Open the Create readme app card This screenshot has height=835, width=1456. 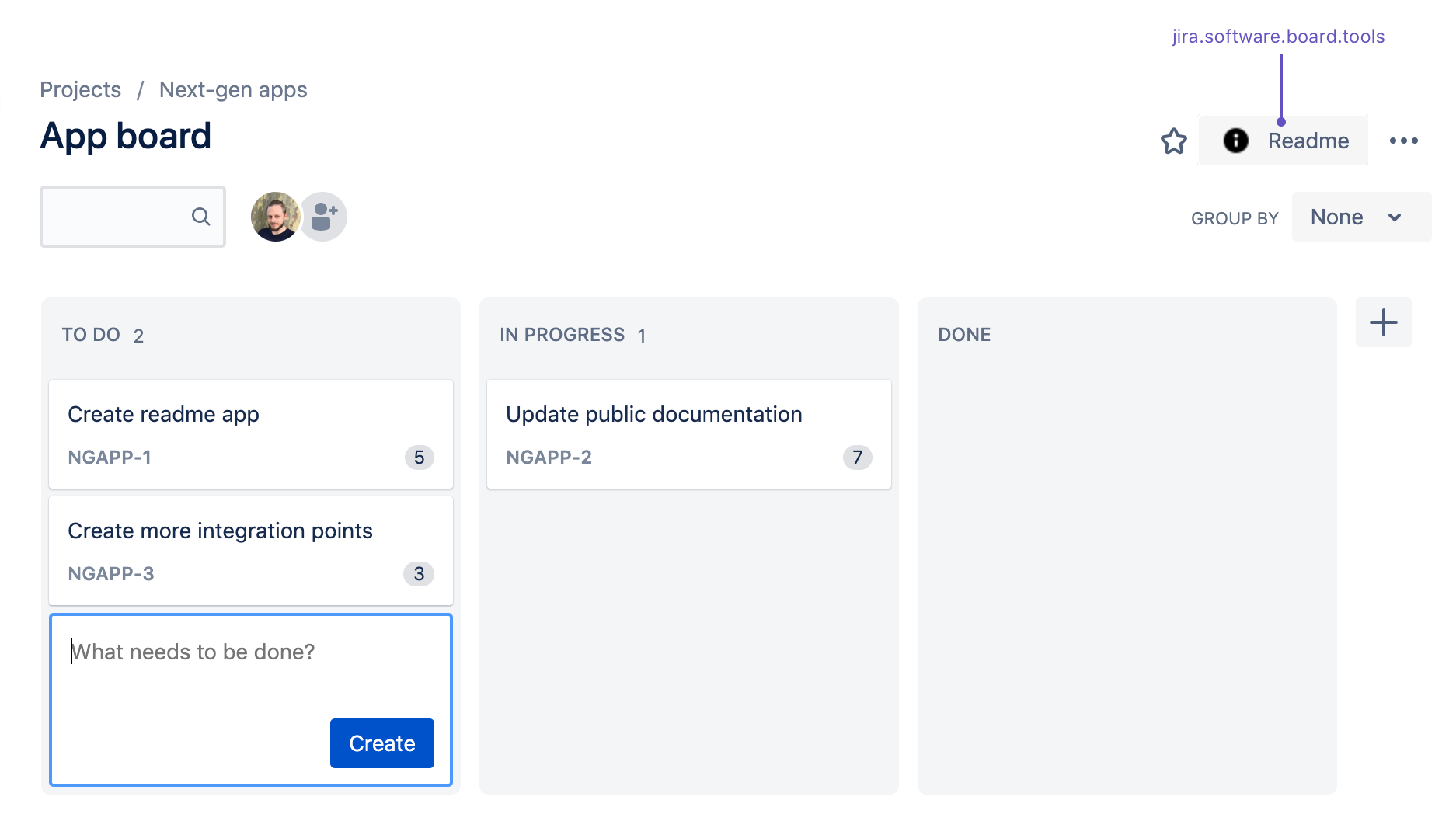pyautogui.click(x=250, y=433)
